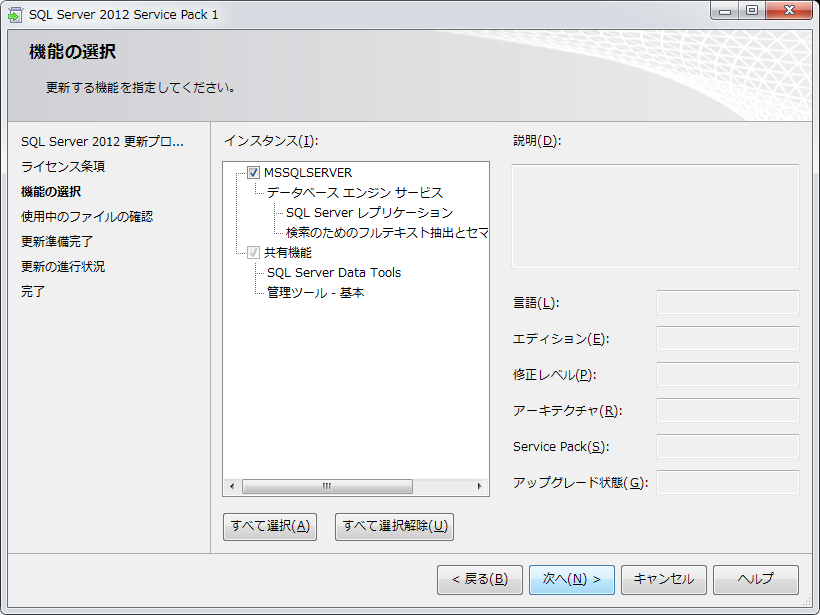Click the 言語 language field

[x=727, y=303]
